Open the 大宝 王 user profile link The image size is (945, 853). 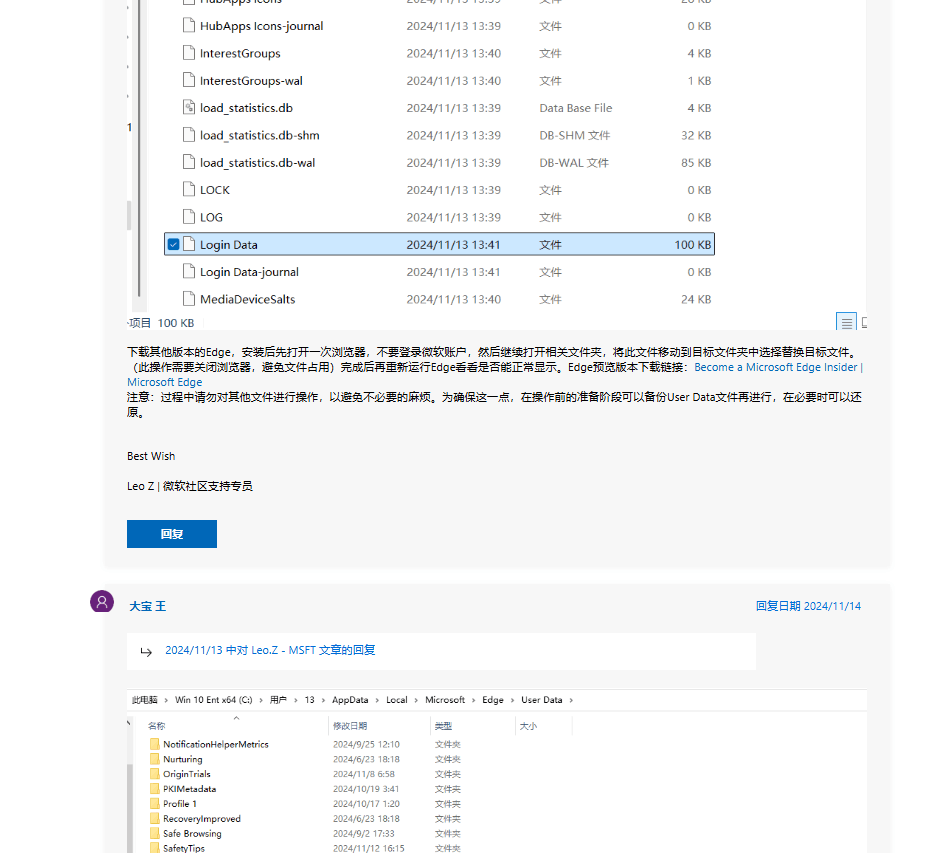coord(148,606)
